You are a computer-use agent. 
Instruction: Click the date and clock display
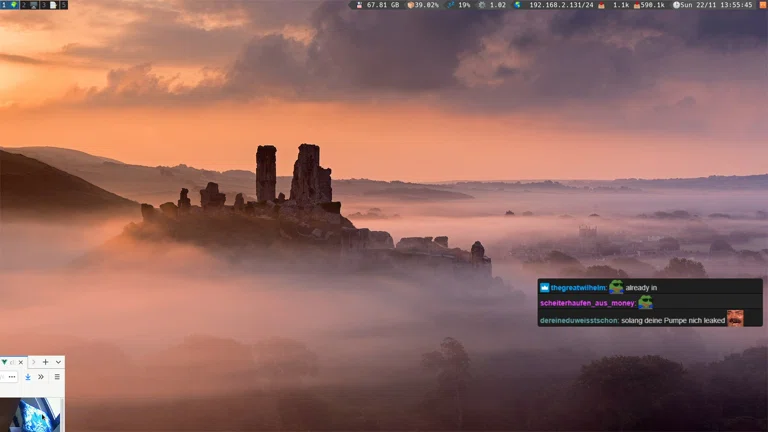coord(714,5)
